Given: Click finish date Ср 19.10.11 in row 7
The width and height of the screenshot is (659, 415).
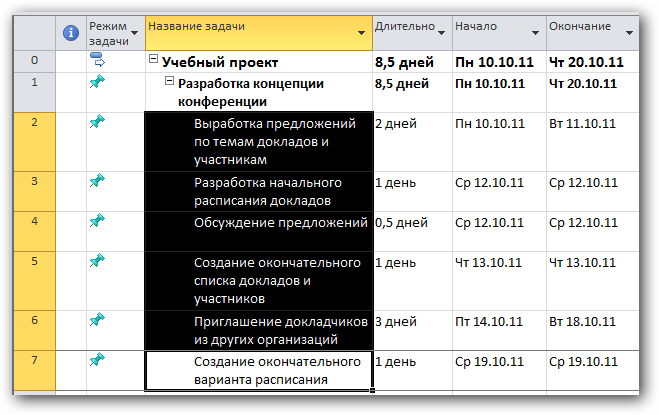Looking at the screenshot, I should coord(593,370).
